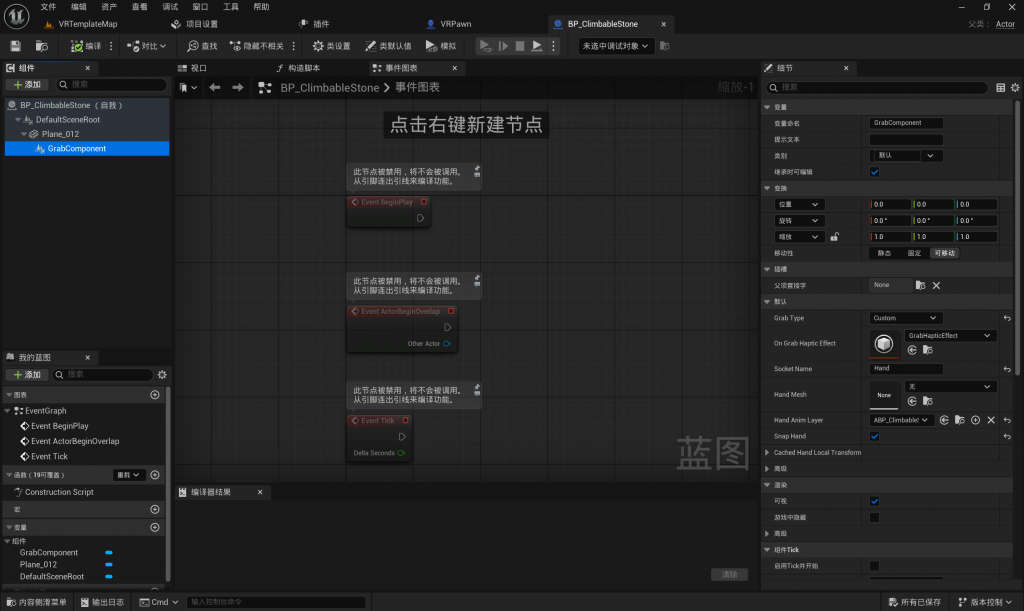Expand the Cached Hand Local Transform section
The width and height of the screenshot is (1024, 611).
[x=767, y=453]
